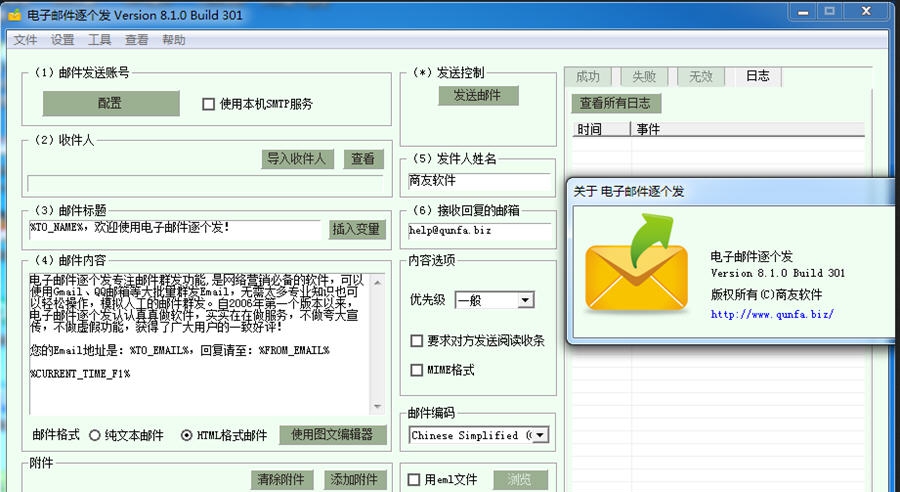
Task: Open the 设置 menu
Action: tap(63, 40)
